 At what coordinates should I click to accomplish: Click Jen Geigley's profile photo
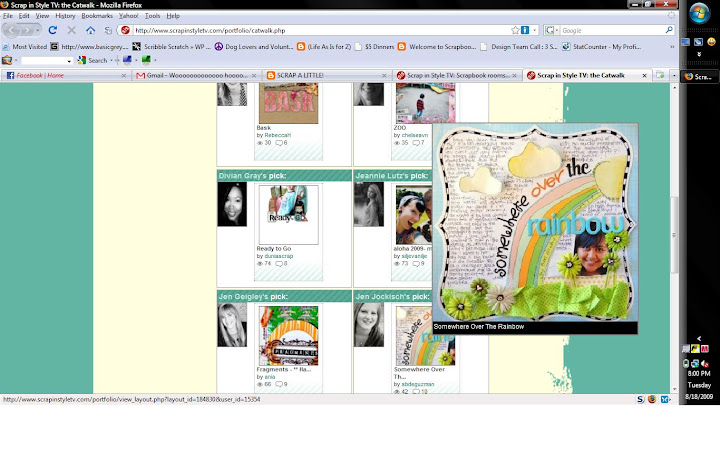(232, 325)
